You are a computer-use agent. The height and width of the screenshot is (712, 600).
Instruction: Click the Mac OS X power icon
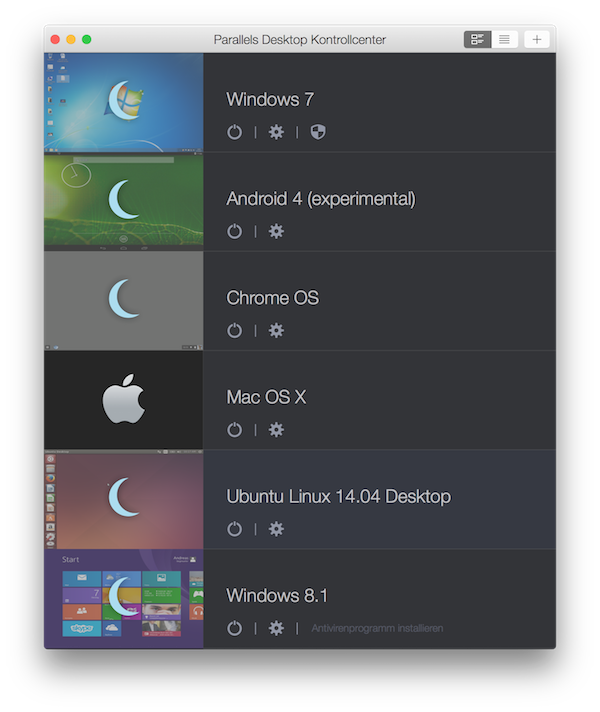click(234, 430)
